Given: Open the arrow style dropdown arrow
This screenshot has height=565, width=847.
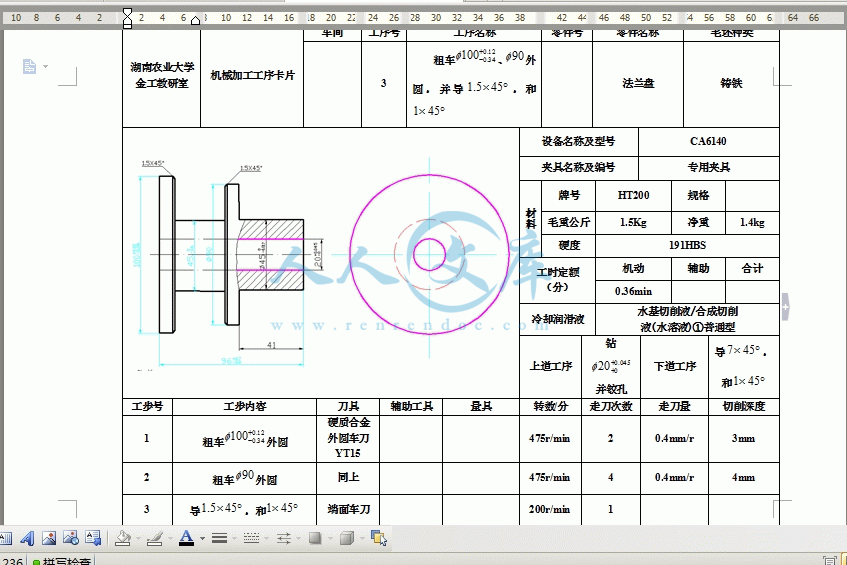Looking at the screenshot, I should point(298,539).
